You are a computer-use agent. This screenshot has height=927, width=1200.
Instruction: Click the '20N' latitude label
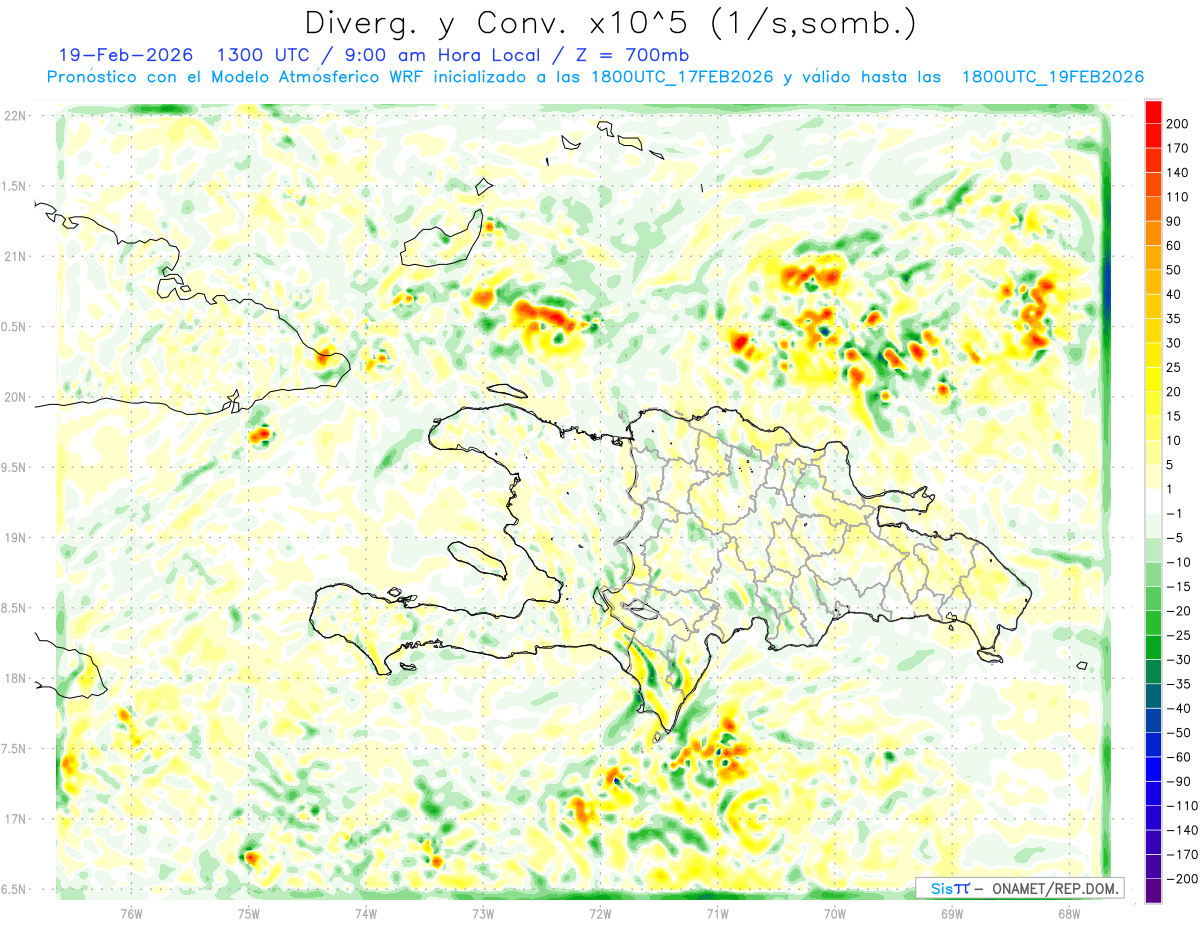pyautogui.click(x=15, y=397)
